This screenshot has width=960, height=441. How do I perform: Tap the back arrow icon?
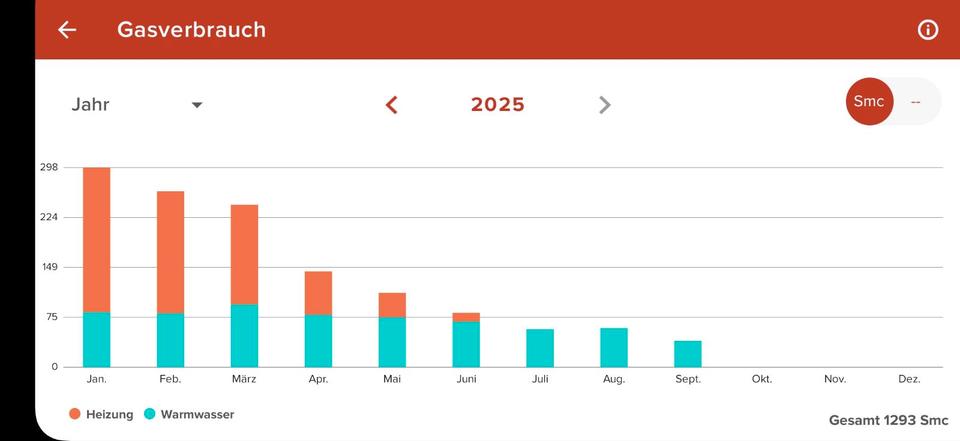tap(67, 30)
